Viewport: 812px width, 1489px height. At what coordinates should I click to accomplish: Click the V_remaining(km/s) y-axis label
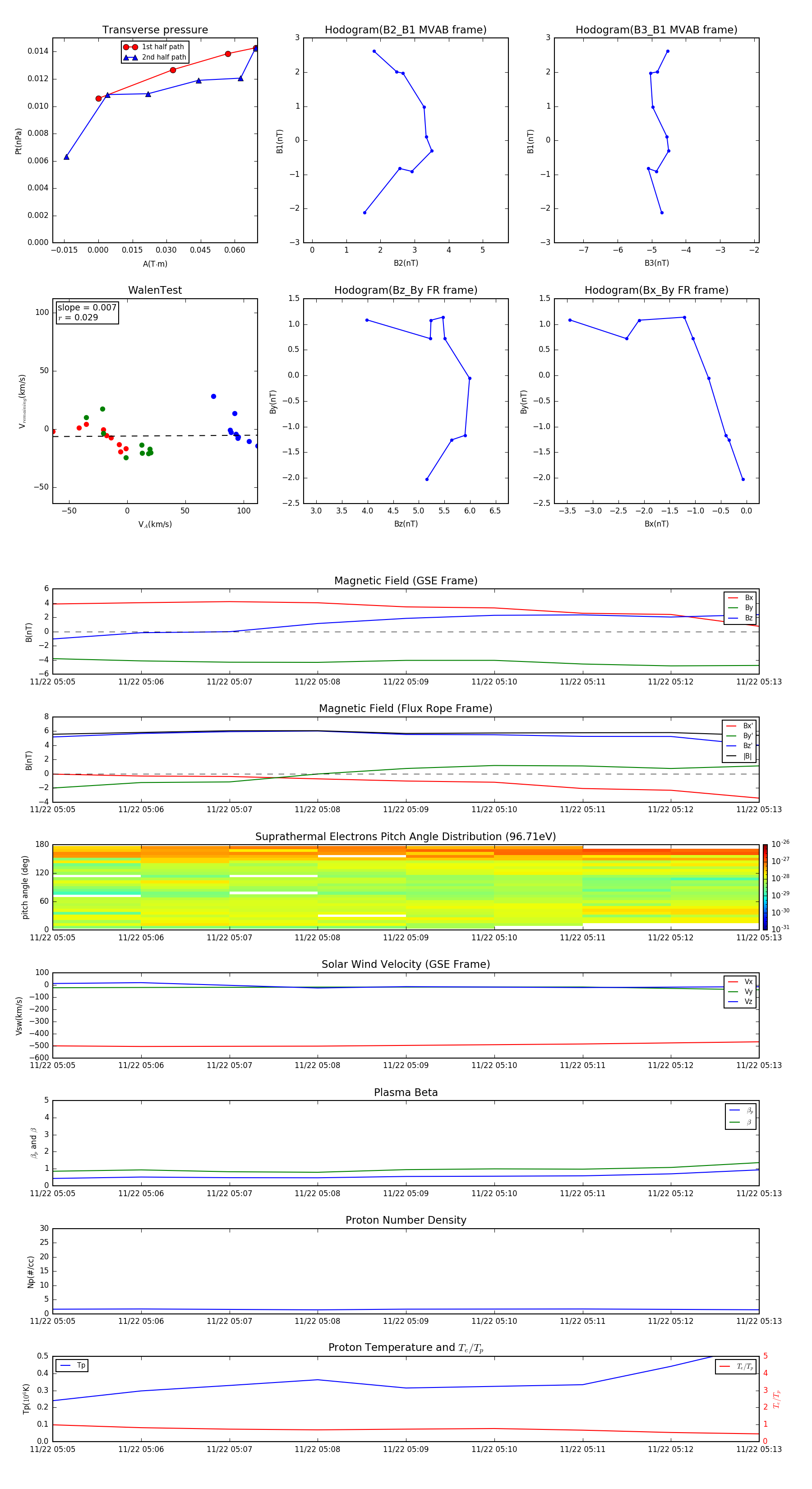(22, 401)
